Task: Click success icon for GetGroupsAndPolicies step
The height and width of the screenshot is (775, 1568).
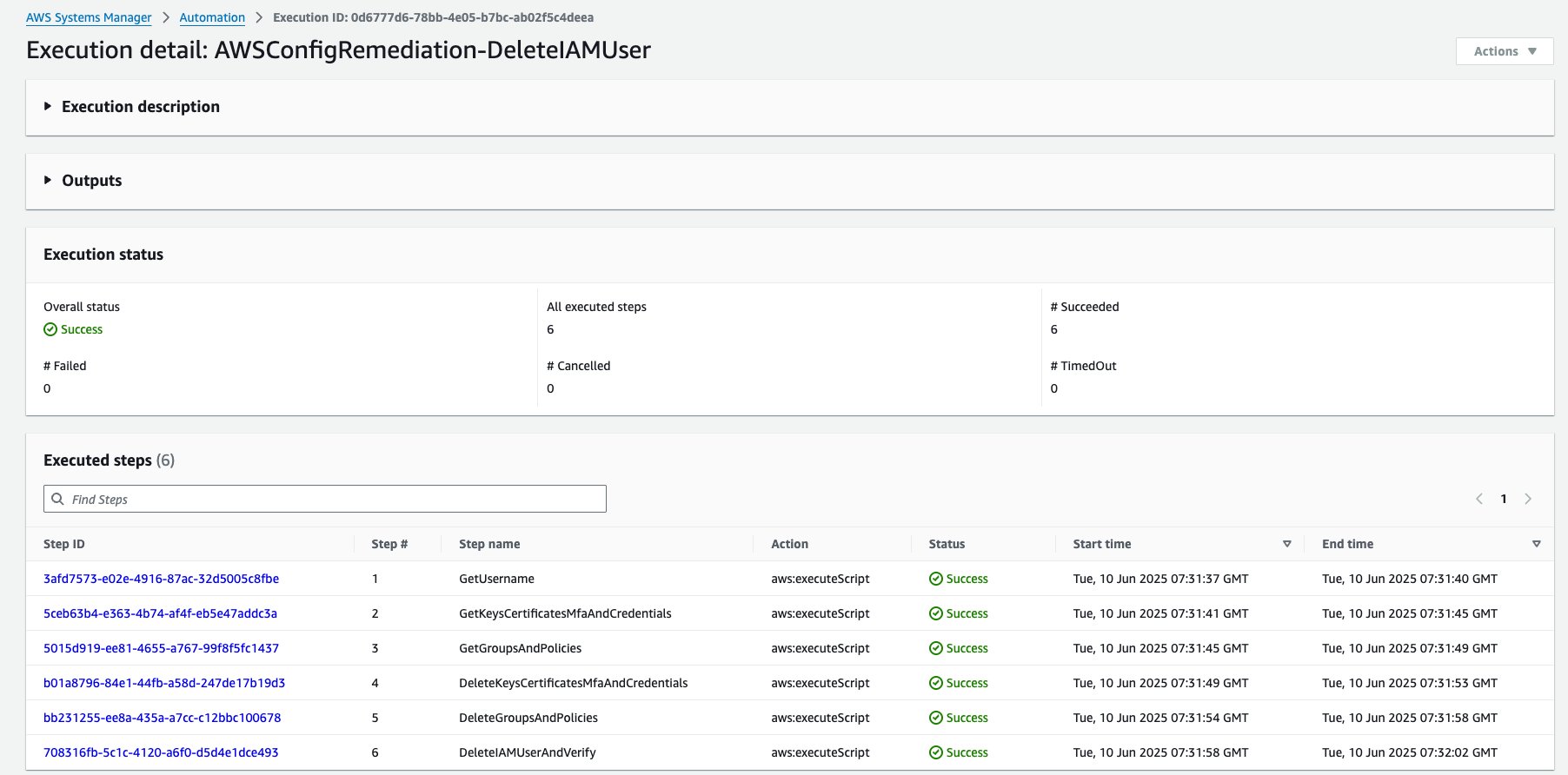Action: coord(936,648)
